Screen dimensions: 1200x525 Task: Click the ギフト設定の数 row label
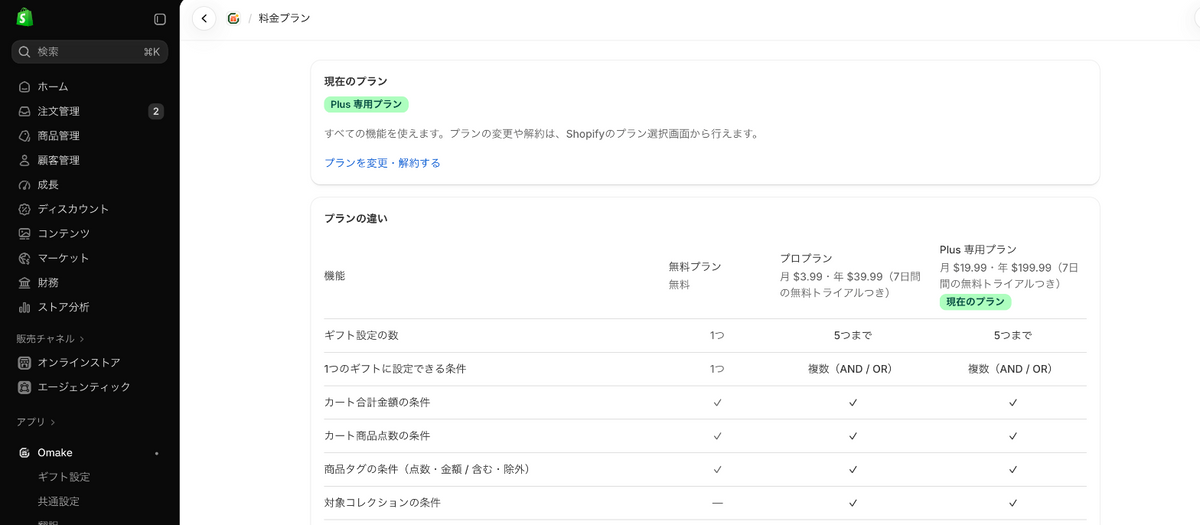361,335
